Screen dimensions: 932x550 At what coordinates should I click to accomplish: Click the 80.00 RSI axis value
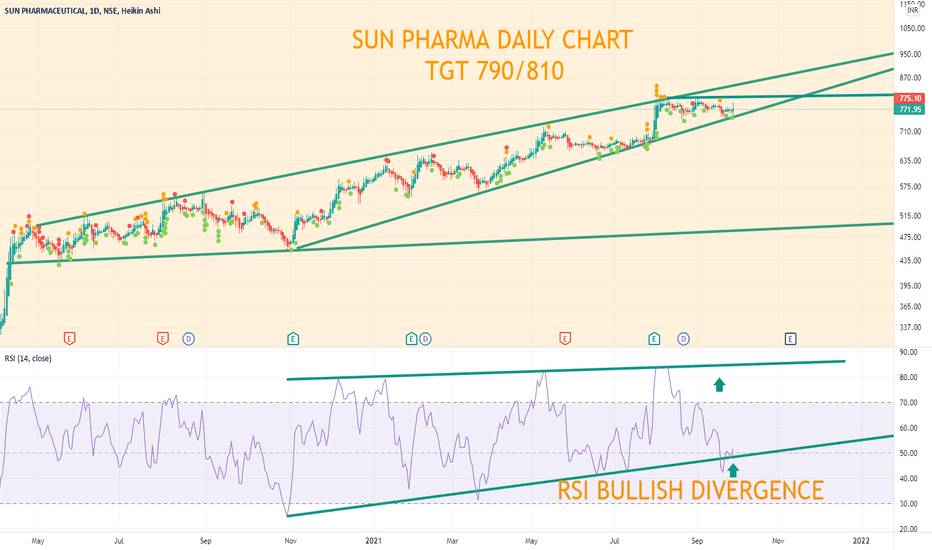point(908,378)
